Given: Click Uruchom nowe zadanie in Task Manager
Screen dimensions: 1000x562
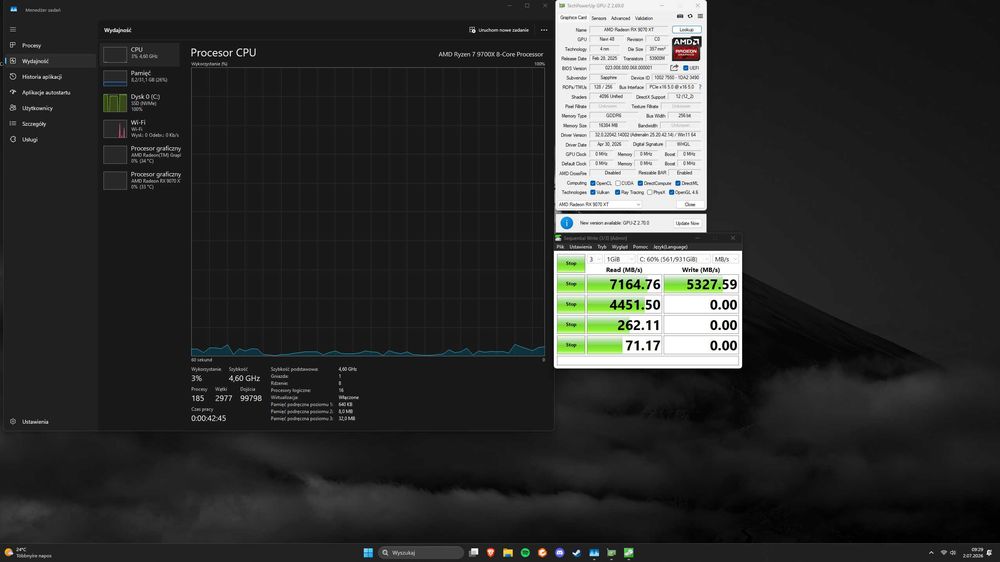Looking at the screenshot, I should tap(499, 30).
